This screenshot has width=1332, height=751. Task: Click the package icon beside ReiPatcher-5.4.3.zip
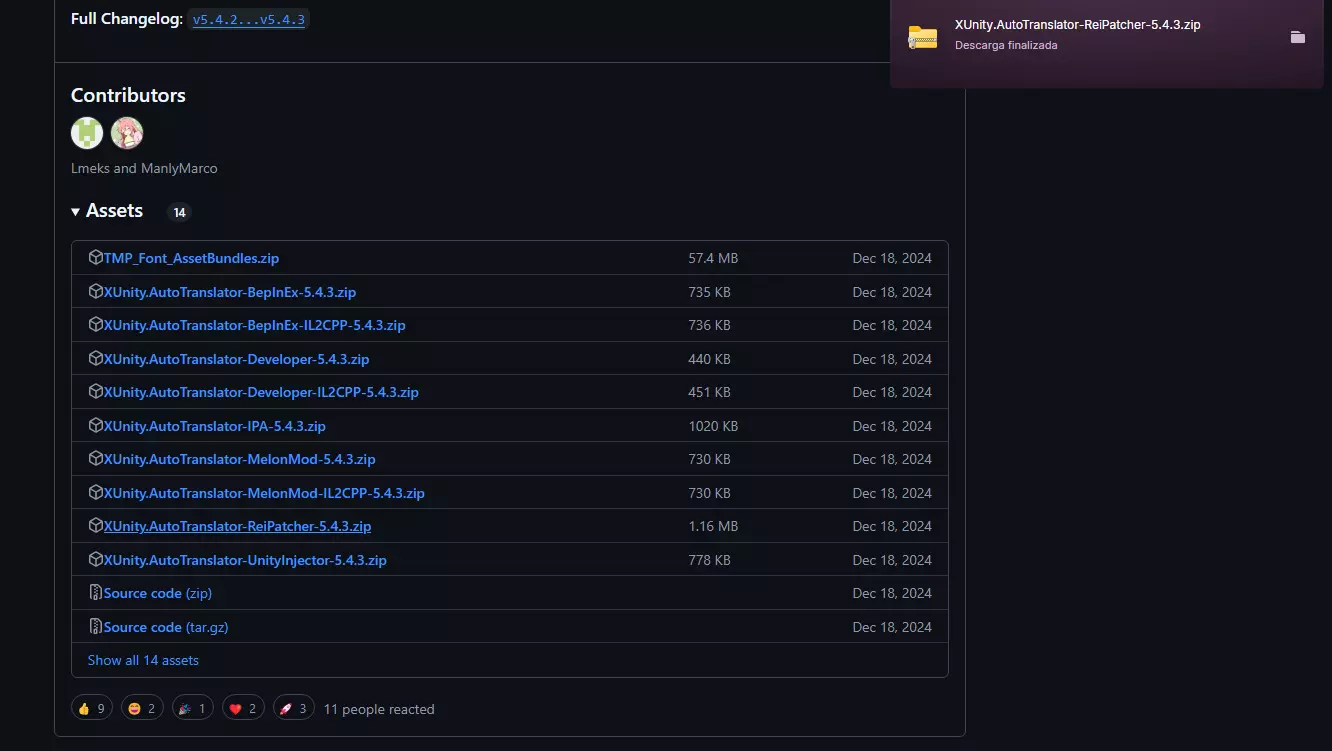tap(96, 526)
